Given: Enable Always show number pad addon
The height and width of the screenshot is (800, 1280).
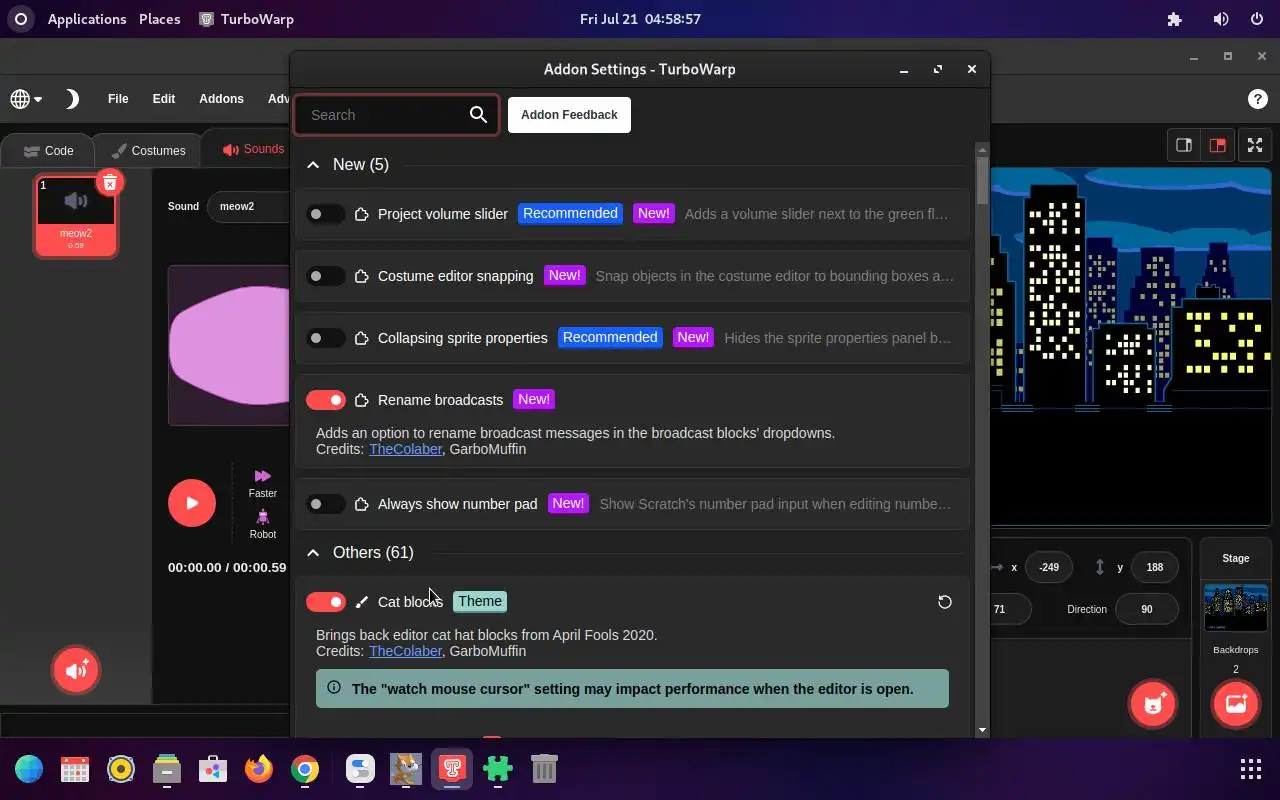Looking at the screenshot, I should point(325,504).
